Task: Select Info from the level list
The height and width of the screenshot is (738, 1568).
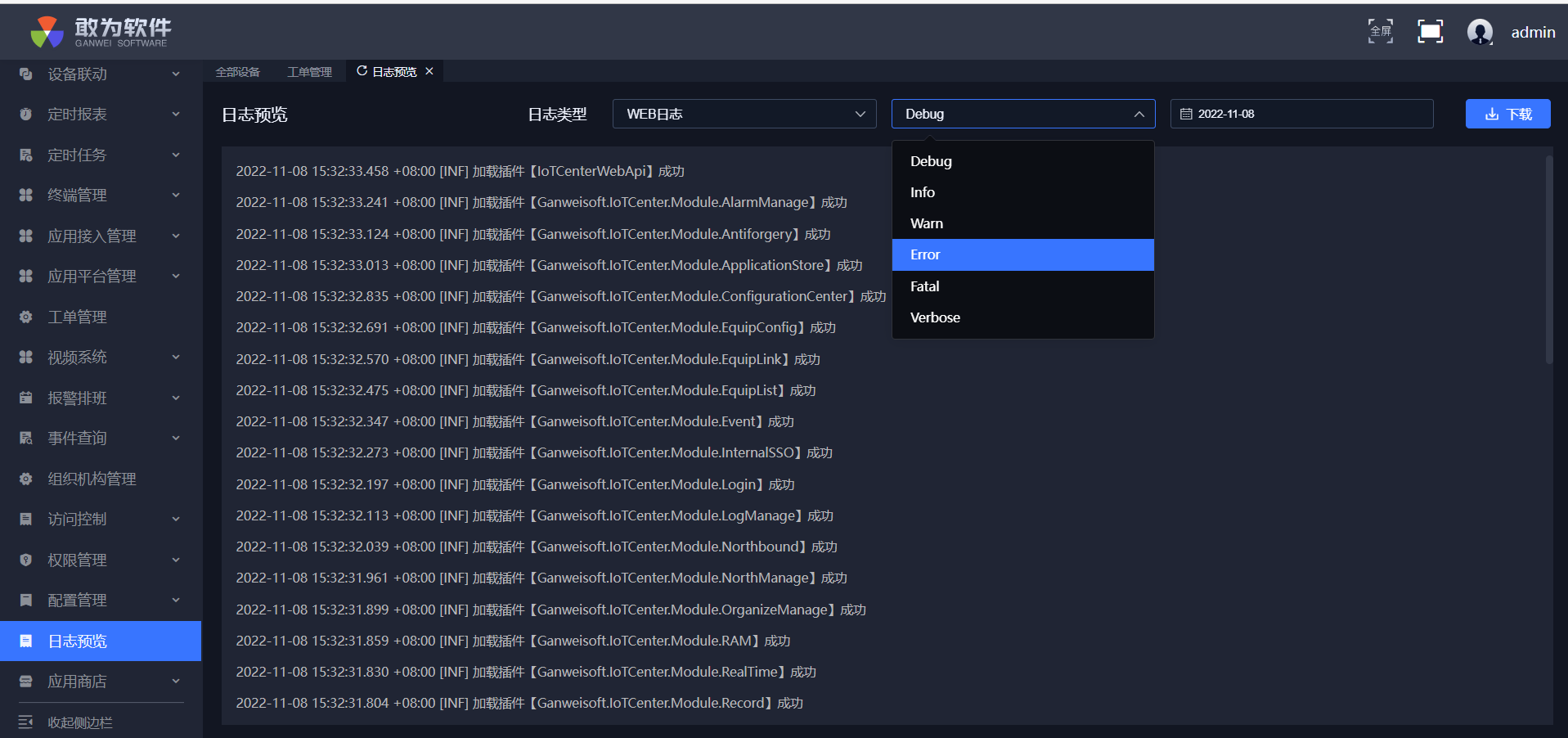Action: coord(1023,192)
